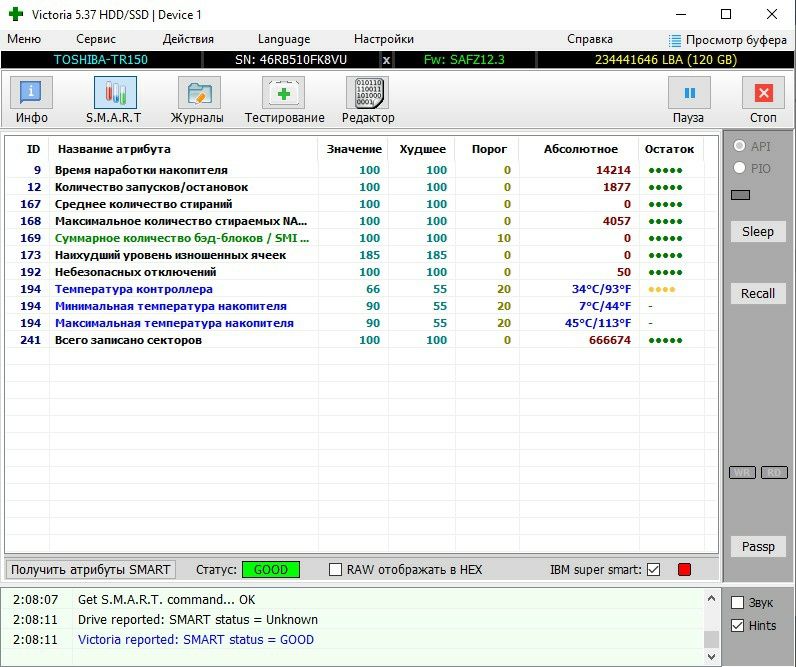Click the RD indicator on right panel
The width and height of the screenshot is (796, 667).
tap(774, 473)
